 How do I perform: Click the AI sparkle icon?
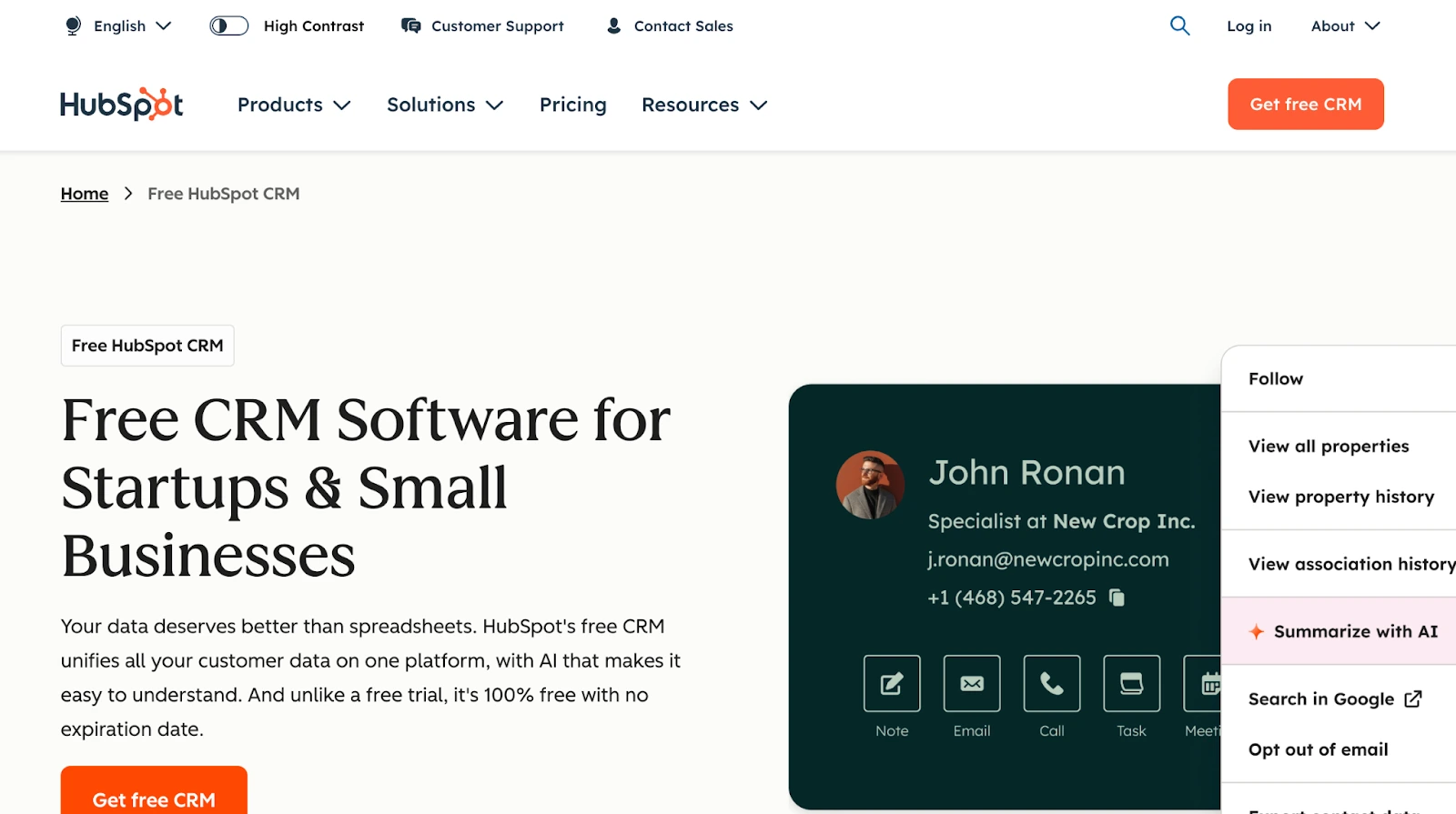1257,631
